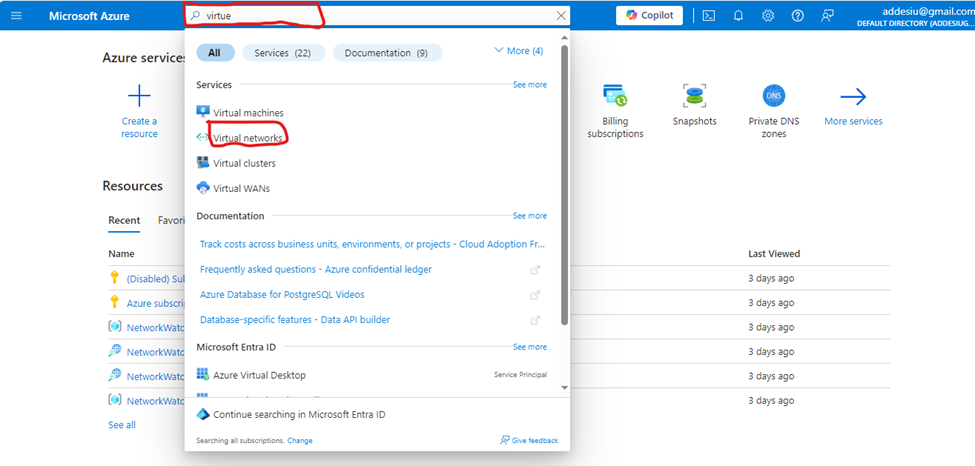This screenshot has width=975, height=466.
Task: Open the Snapshots service icon
Action: 694,96
